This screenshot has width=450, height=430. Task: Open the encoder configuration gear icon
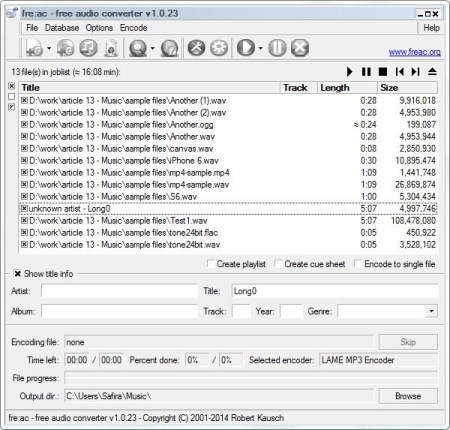[x=219, y=48]
